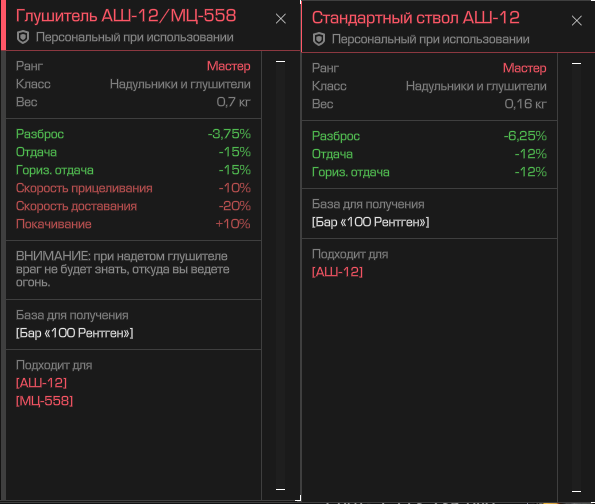Click the Покачивание +10% stat row
595x504 pixels.
(133, 224)
